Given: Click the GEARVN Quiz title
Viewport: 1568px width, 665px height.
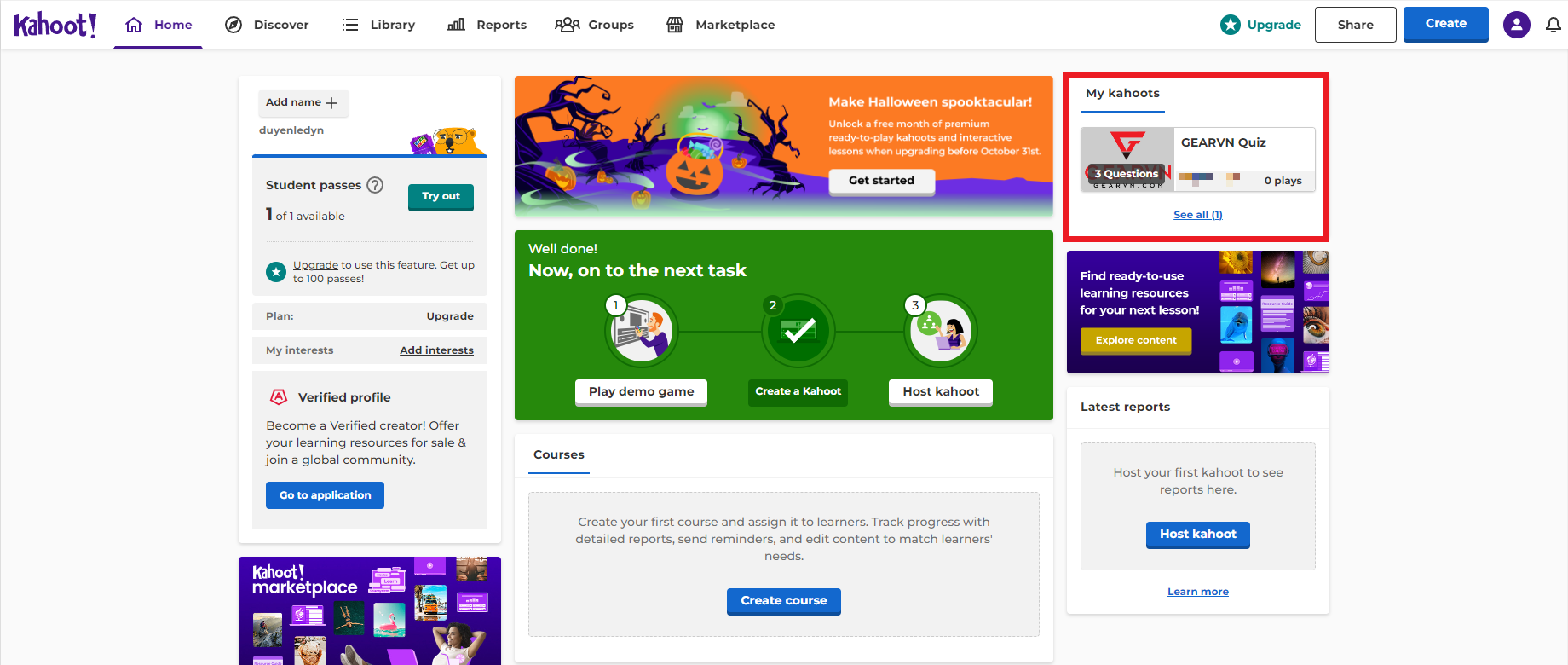Looking at the screenshot, I should [x=1223, y=142].
